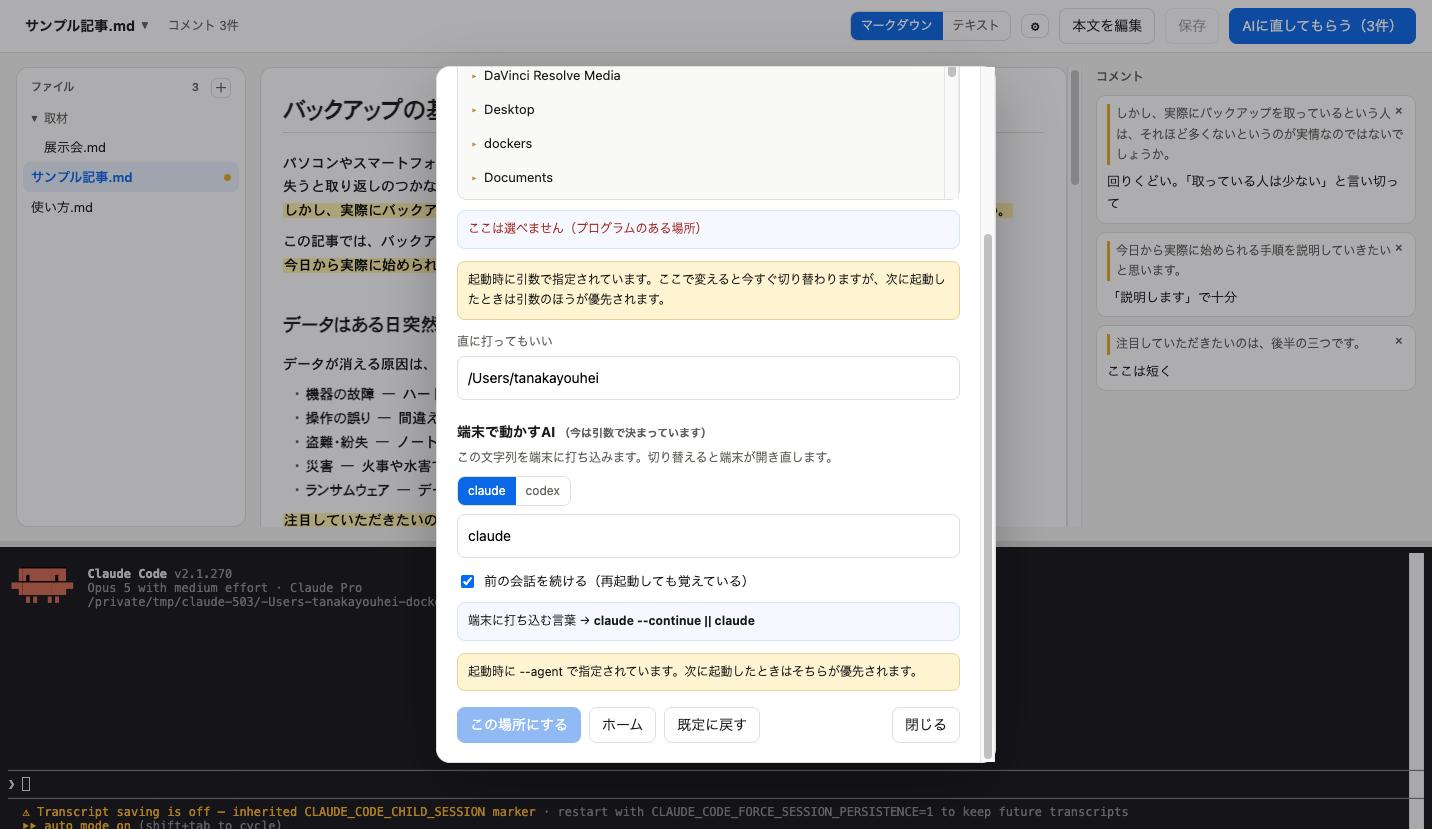The height and width of the screenshot is (829, 1432).
Task: Select サンプル記事.md in file list
Action: [131, 177]
